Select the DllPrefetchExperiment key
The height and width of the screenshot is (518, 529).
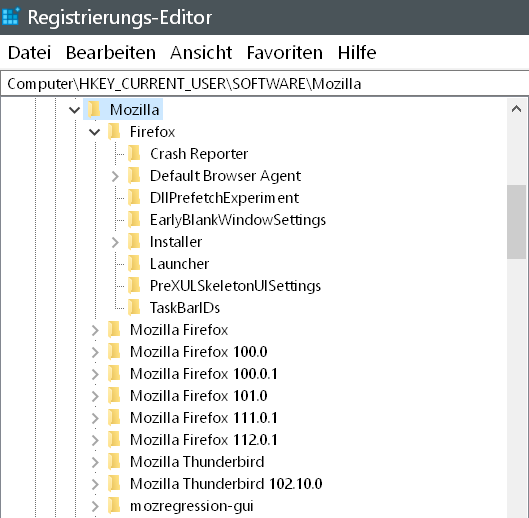[x=224, y=198]
